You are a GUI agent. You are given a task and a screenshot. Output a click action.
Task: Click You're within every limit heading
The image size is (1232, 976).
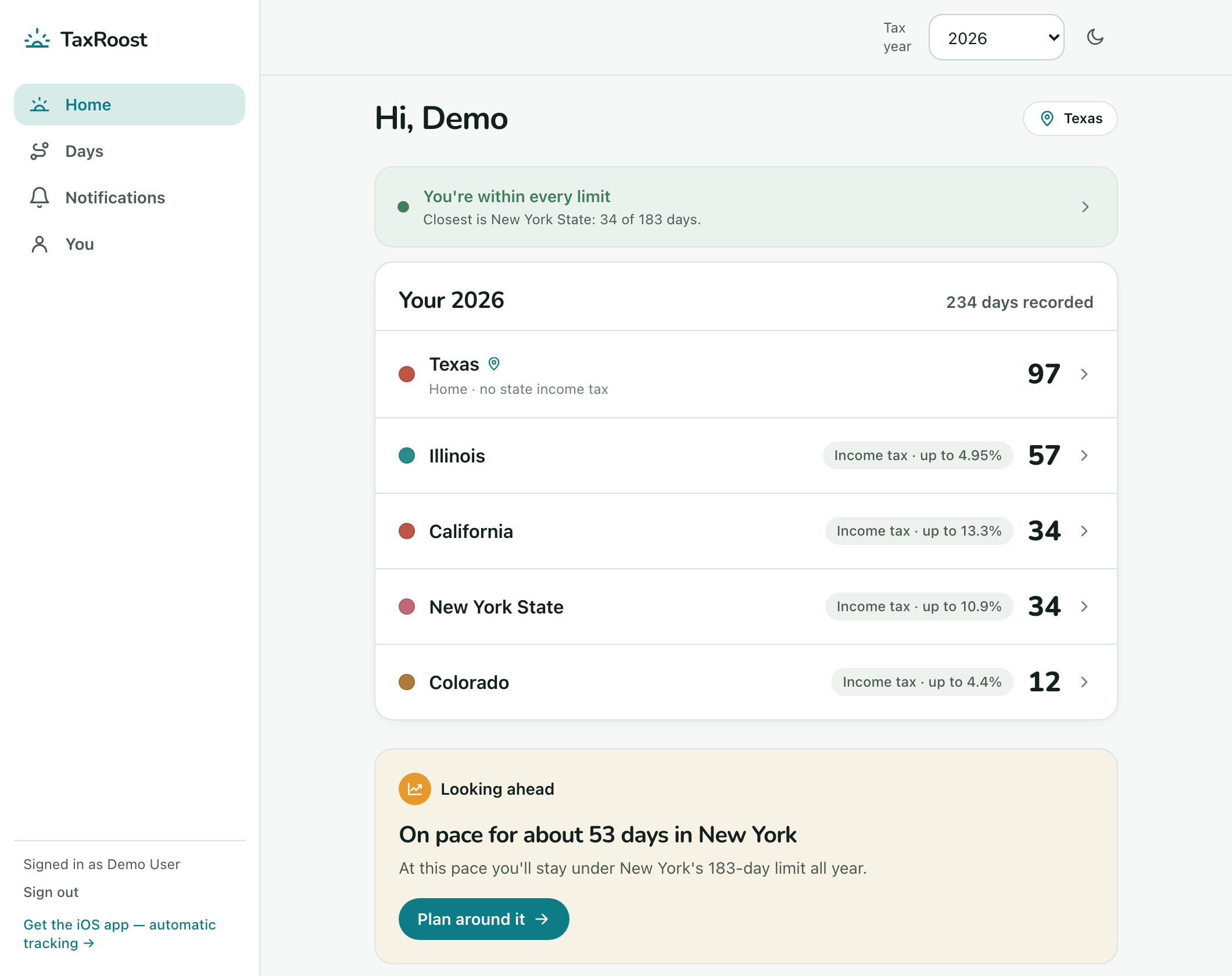[517, 196]
